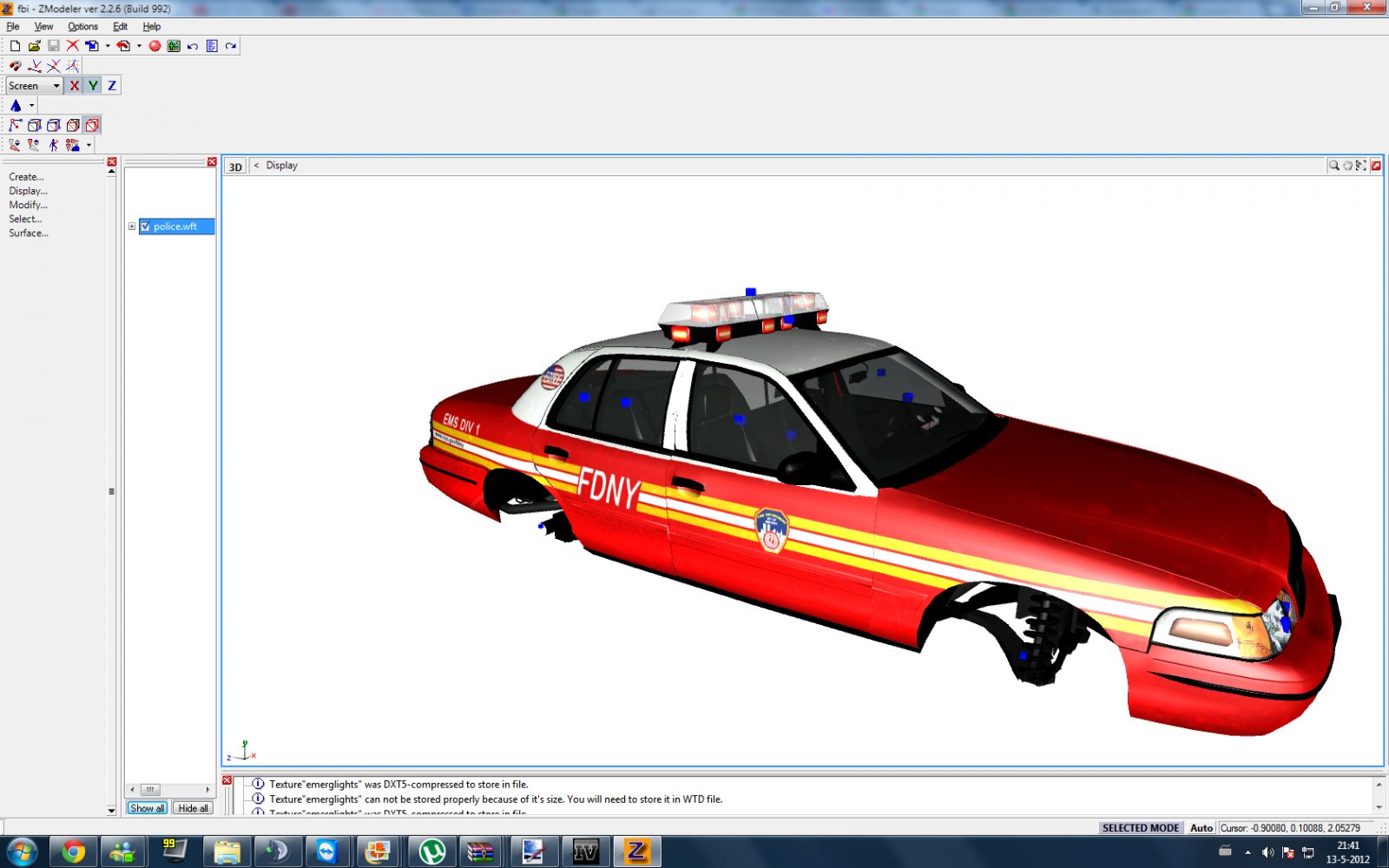Uncheck the police.wft visibility checkbox
The height and width of the screenshot is (868, 1389).
[146, 227]
